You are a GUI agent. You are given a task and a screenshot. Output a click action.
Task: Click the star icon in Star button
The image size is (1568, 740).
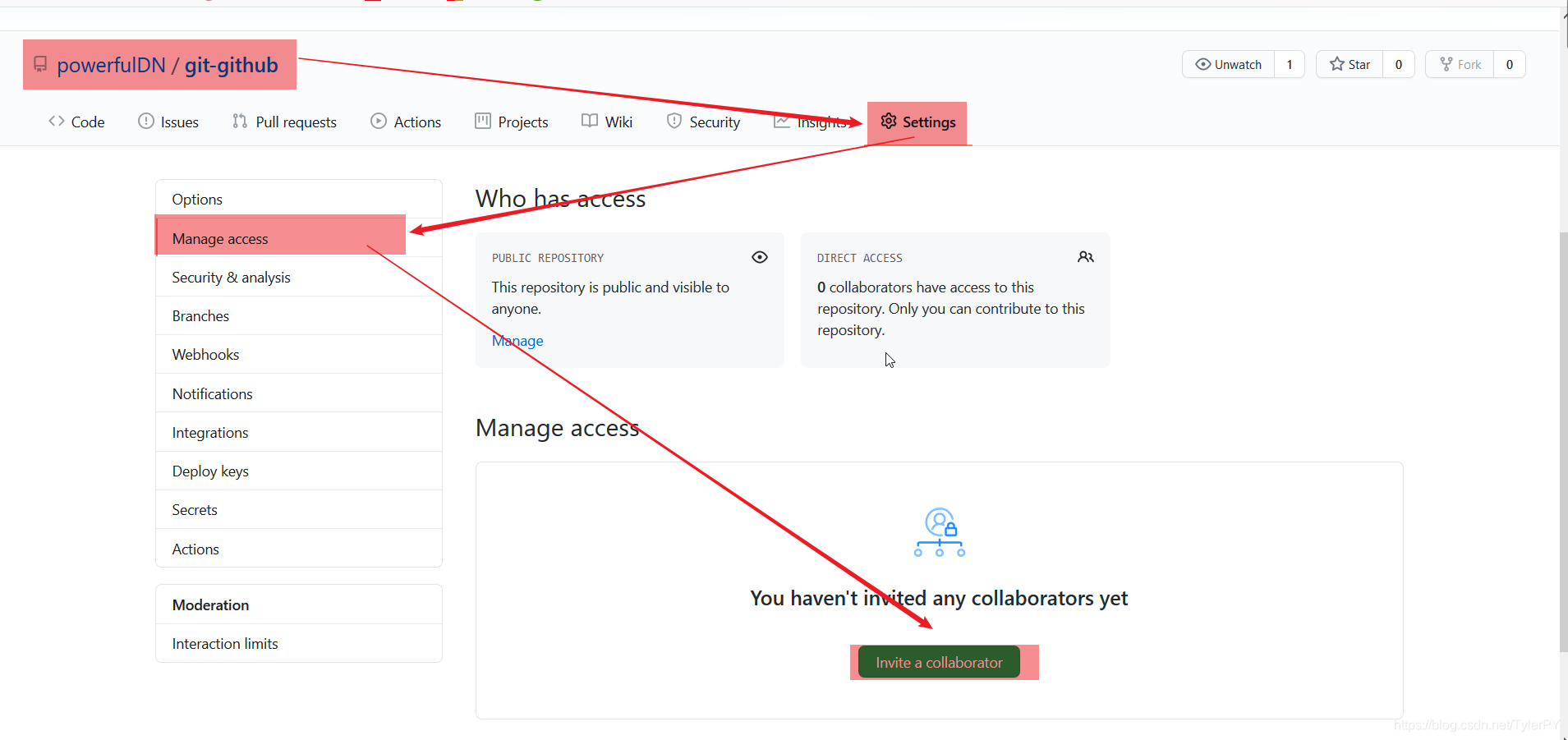[1337, 64]
